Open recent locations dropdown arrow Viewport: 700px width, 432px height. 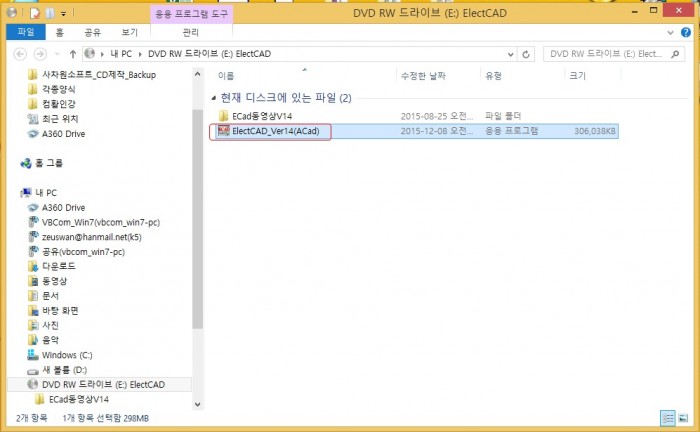[x=57, y=54]
